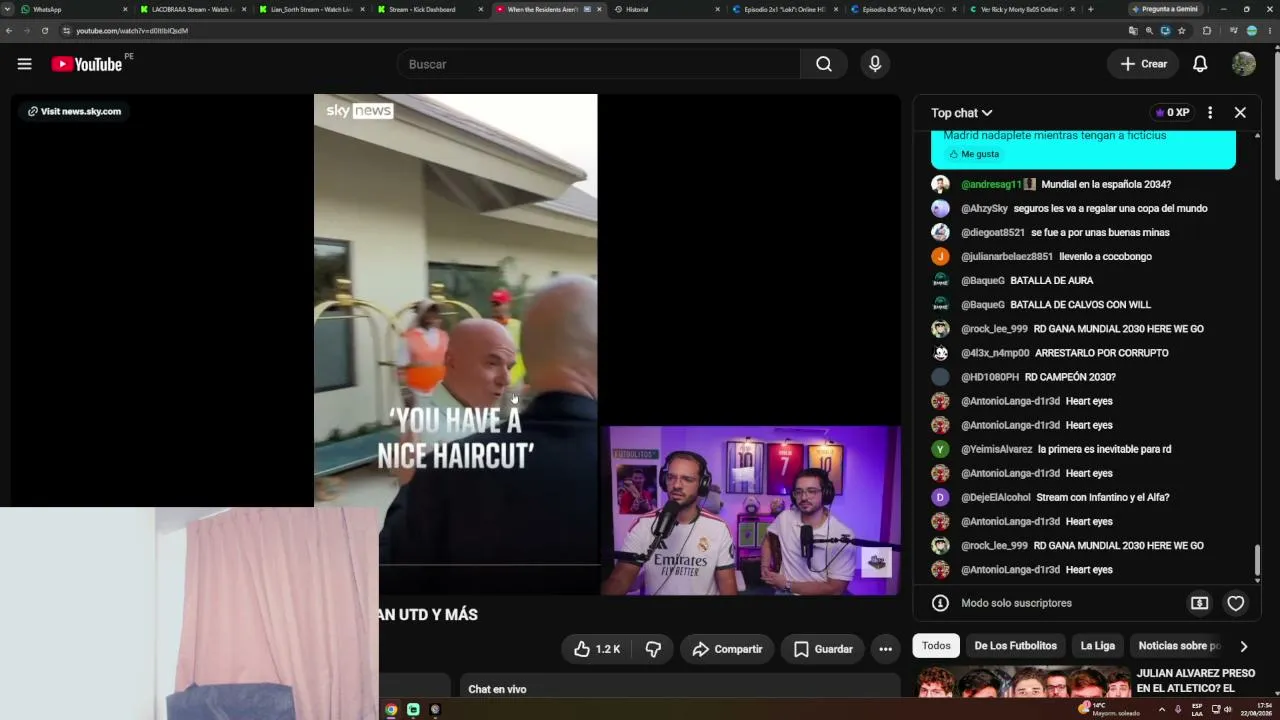Open the account avatar menu
Screen dimensions: 1280x720
1244,64
